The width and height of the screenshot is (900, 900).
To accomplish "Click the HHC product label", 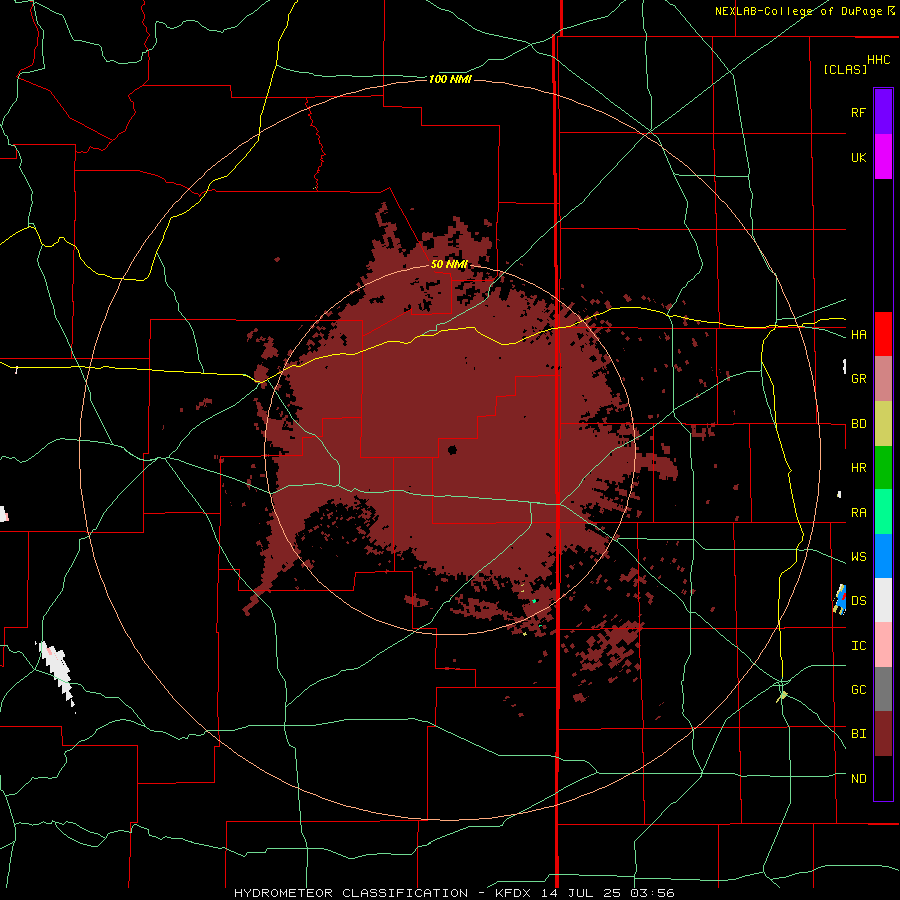I will tap(879, 60).
